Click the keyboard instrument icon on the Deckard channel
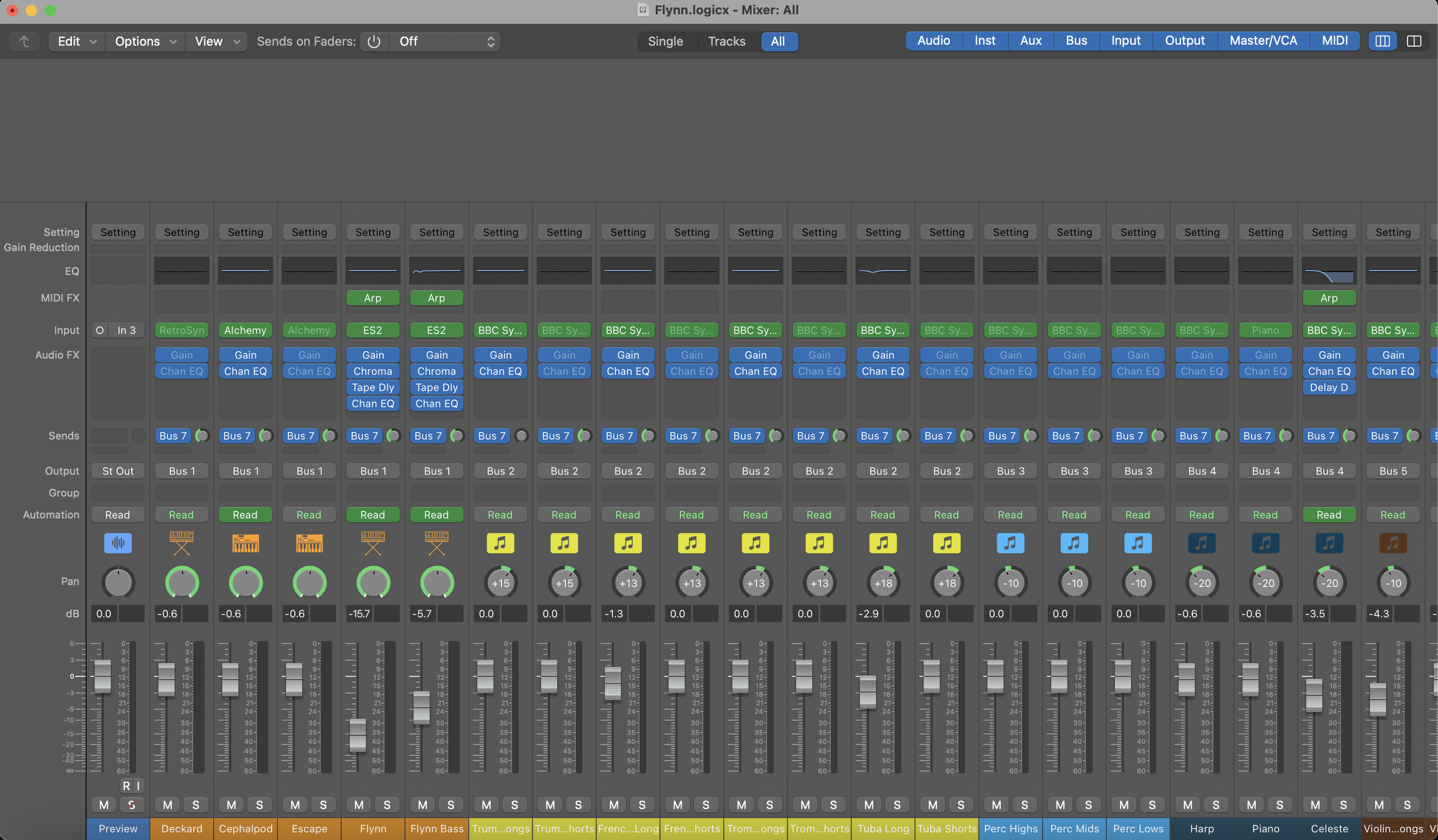The image size is (1438, 840). pos(181,542)
